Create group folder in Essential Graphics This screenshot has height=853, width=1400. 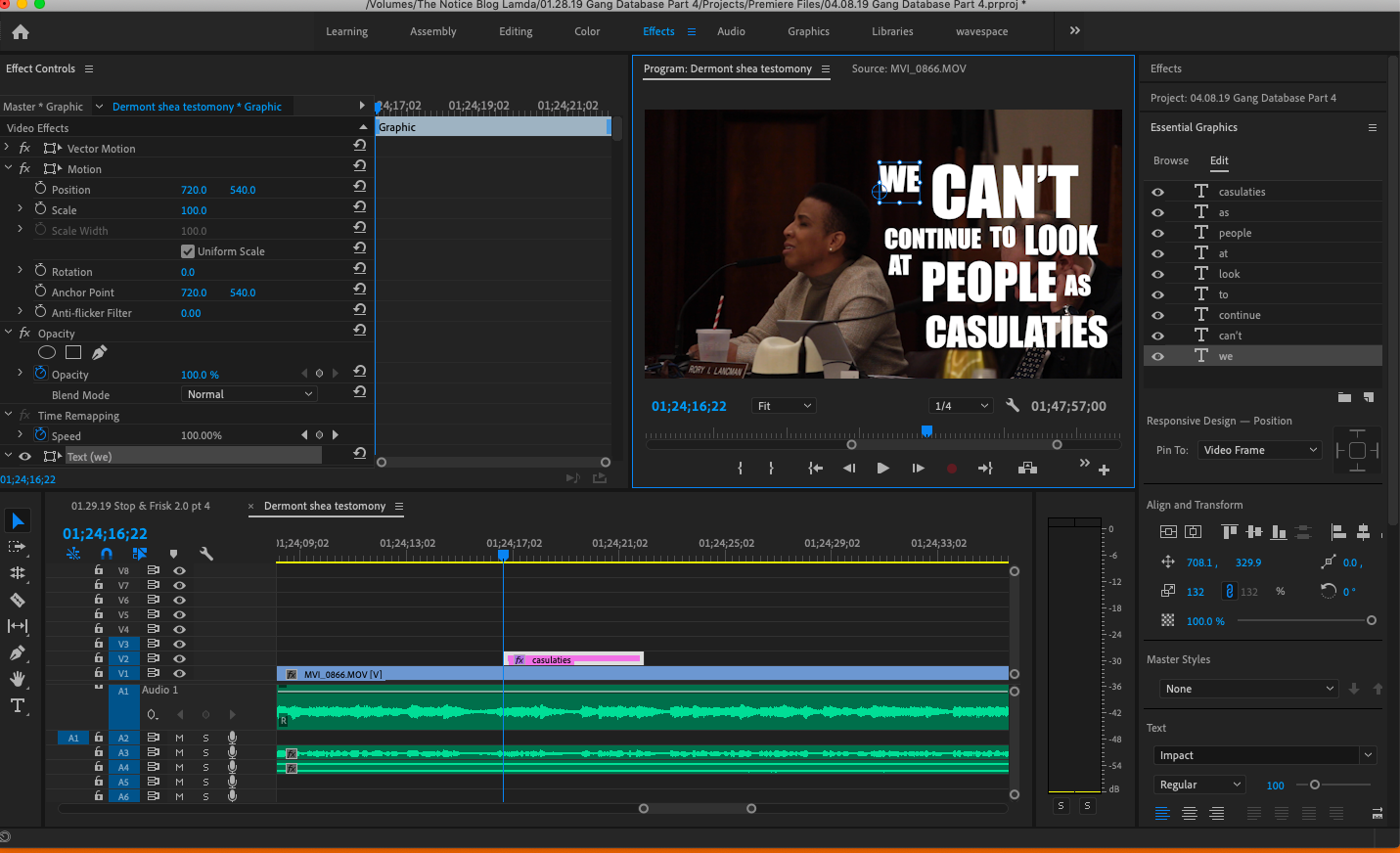1344,397
